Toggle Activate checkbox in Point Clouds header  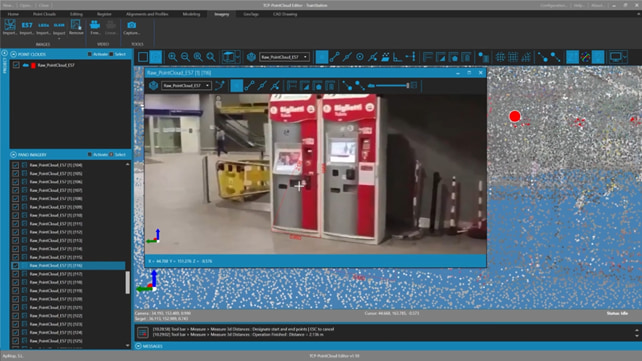click(90, 54)
